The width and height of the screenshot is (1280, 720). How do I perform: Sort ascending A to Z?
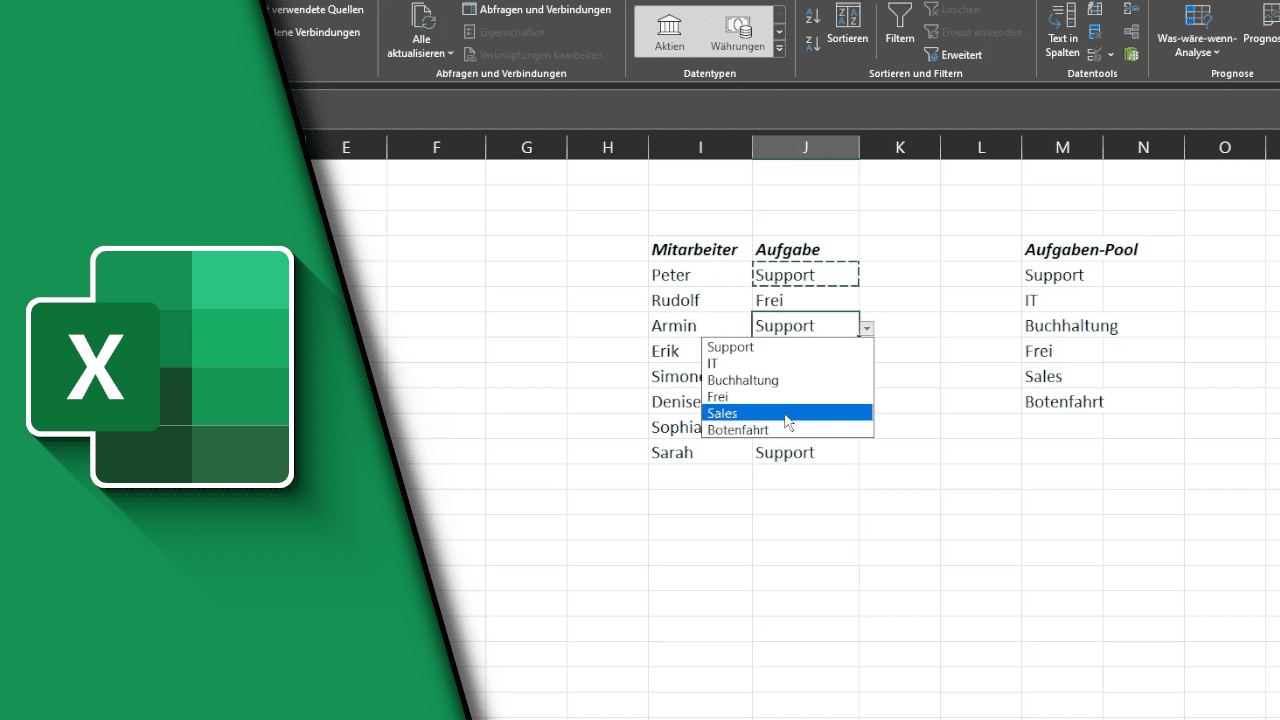[x=813, y=16]
